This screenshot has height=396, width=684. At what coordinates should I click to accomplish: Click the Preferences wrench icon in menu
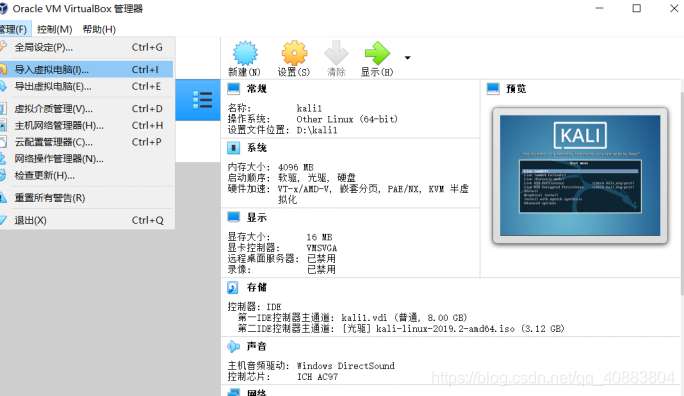[x=3, y=46]
